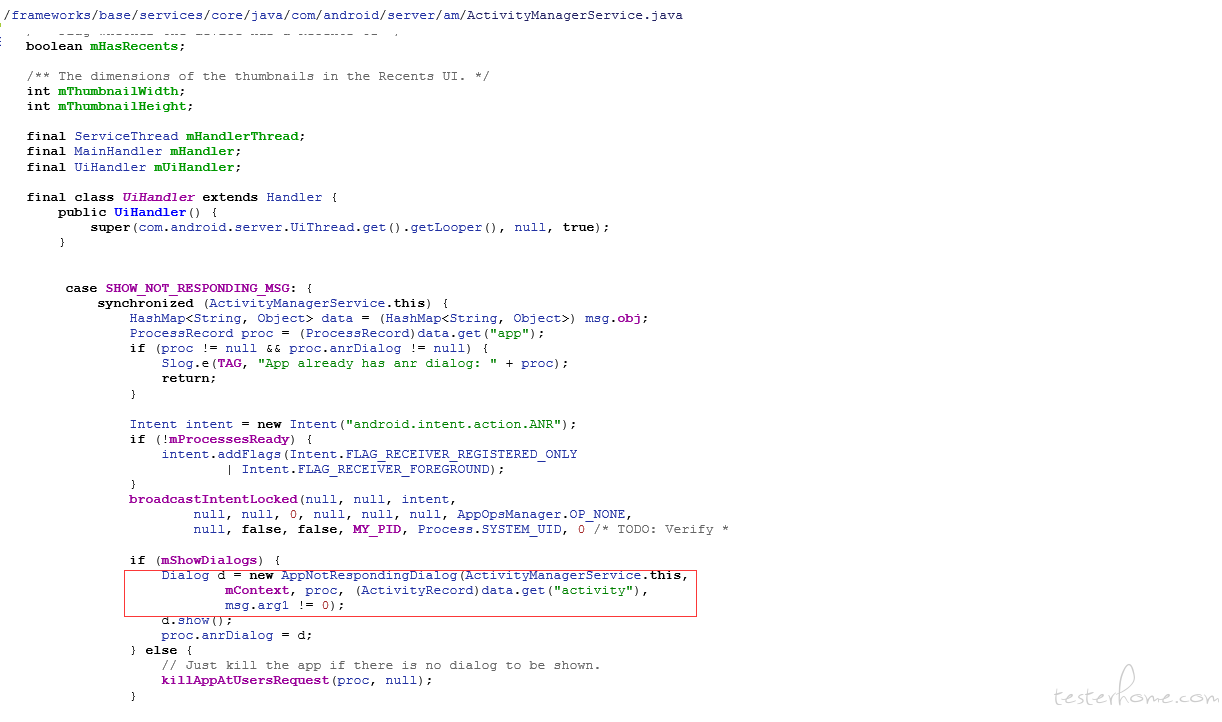The image size is (1222, 722).
Task: Select the TAG constant in Slog.e
Action: click(x=230, y=363)
